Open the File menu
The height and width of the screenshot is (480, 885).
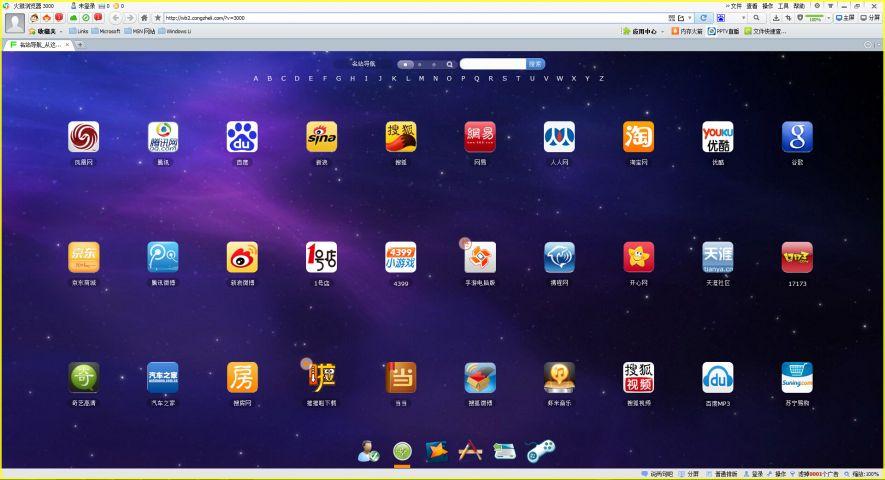click(735, 6)
